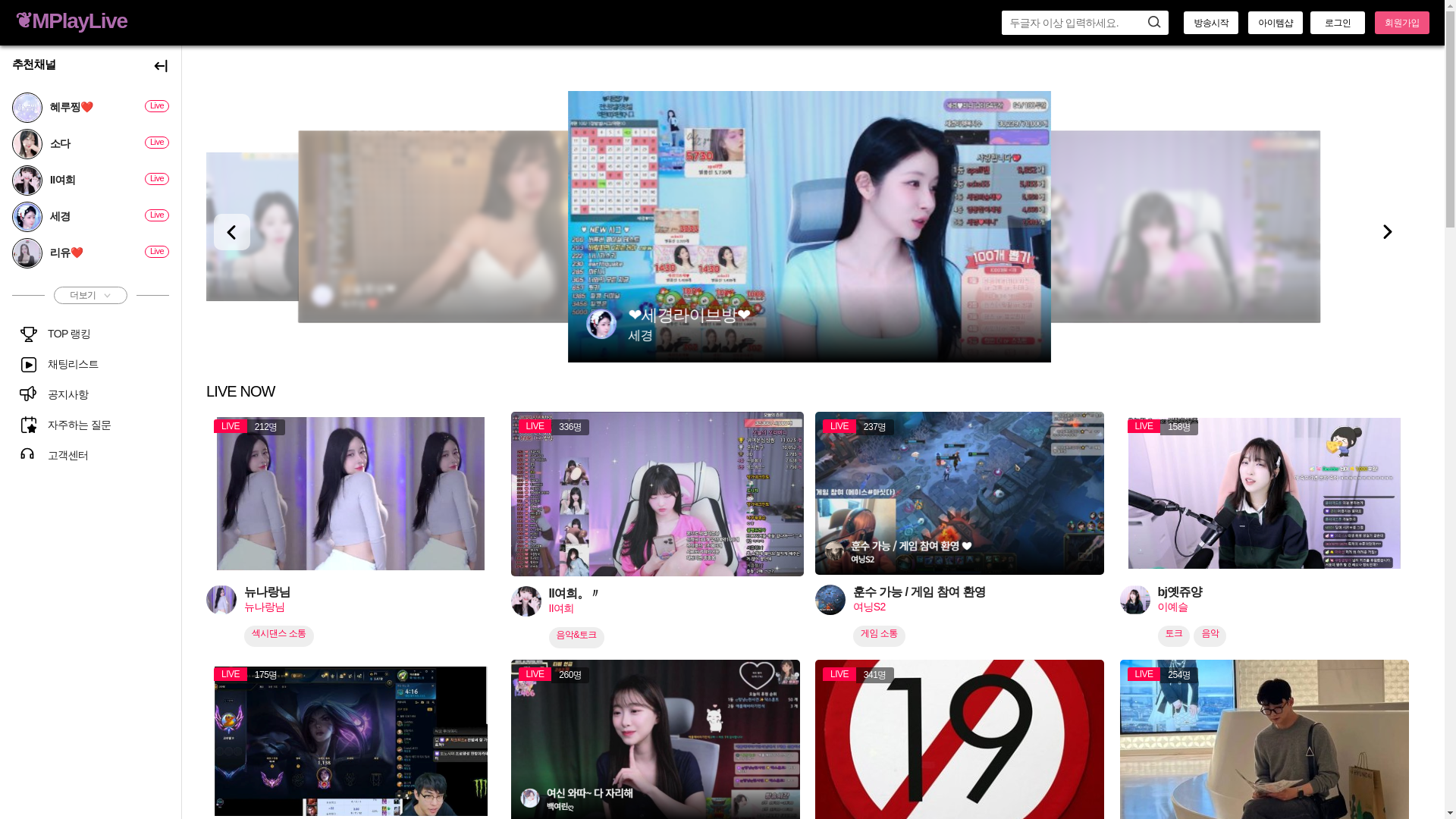1456x819 pixels.
Task: Open 여신 와따 stream thumbnail
Action: pyautogui.click(x=655, y=739)
